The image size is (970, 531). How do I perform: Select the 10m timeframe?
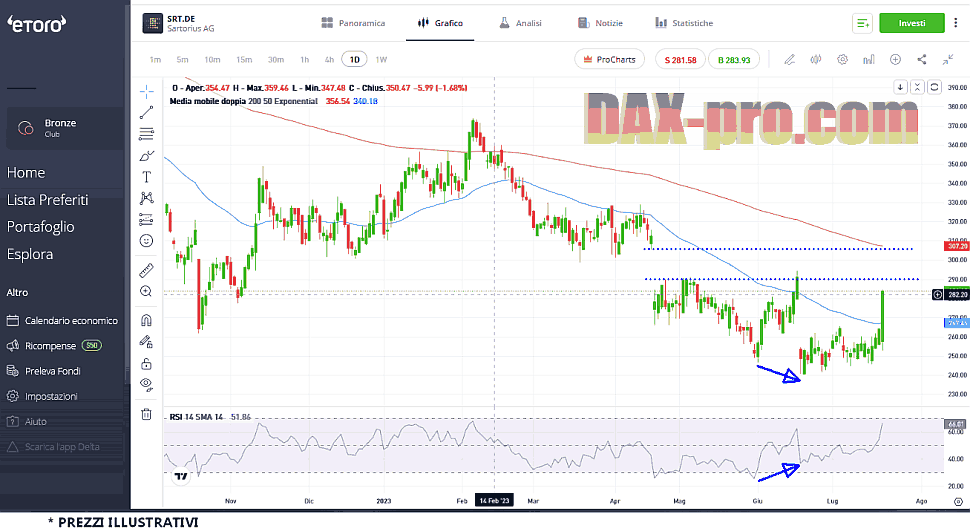tap(212, 59)
